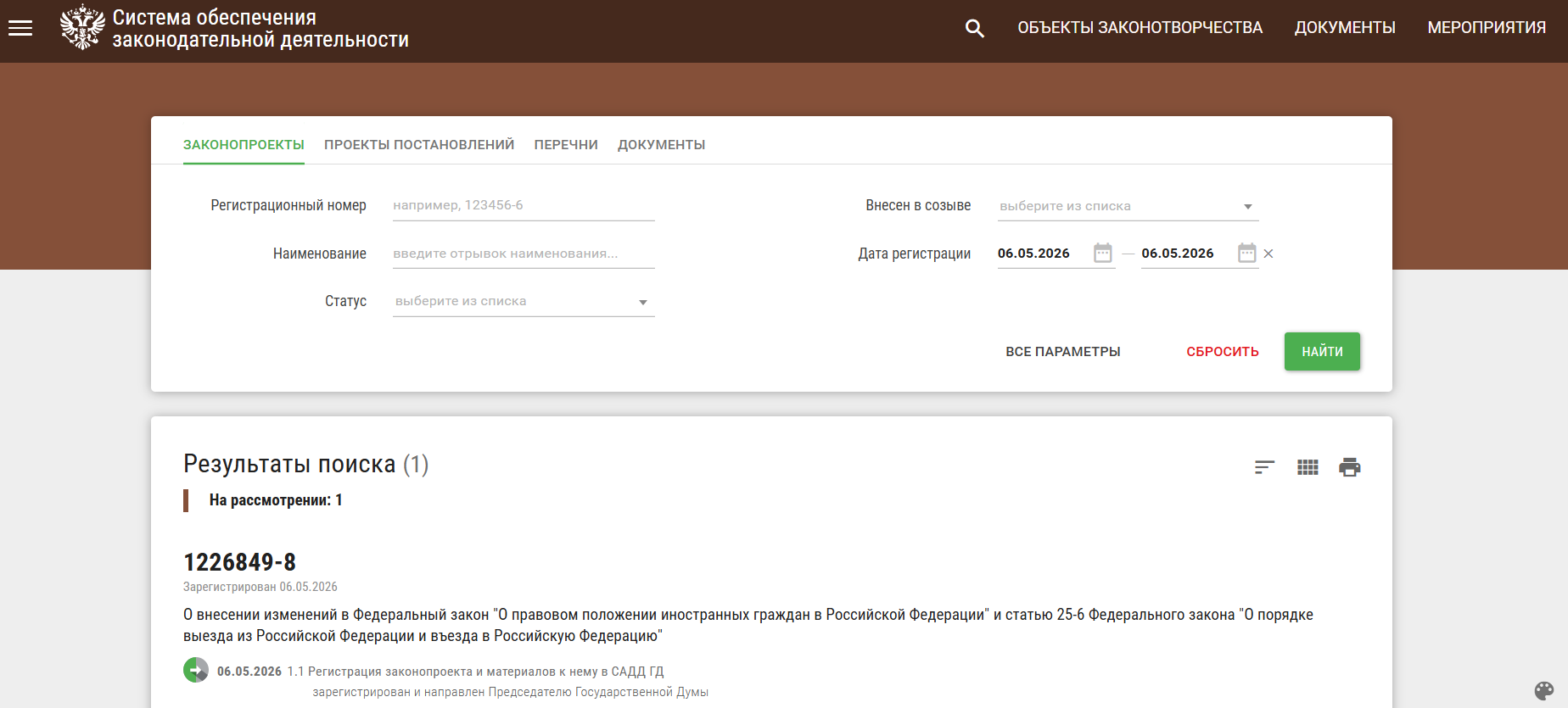Open the color theme palette icon
The height and width of the screenshot is (708, 1568).
click(1544, 690)
